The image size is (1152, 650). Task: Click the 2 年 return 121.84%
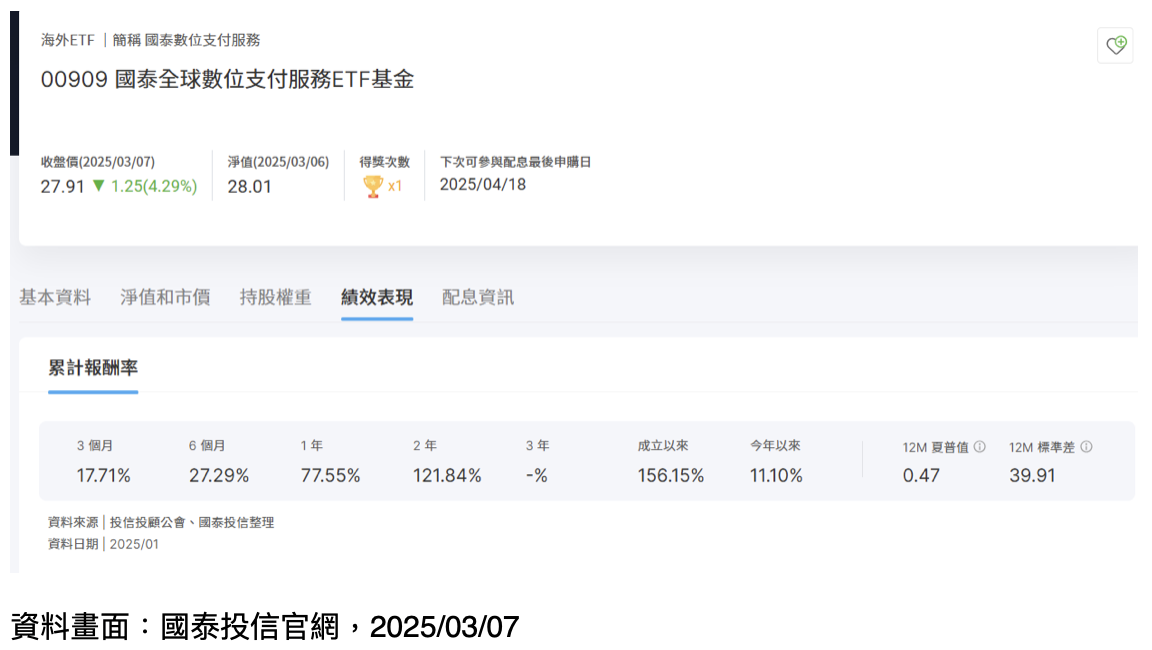pyautogui.click(x=447, y=476)
